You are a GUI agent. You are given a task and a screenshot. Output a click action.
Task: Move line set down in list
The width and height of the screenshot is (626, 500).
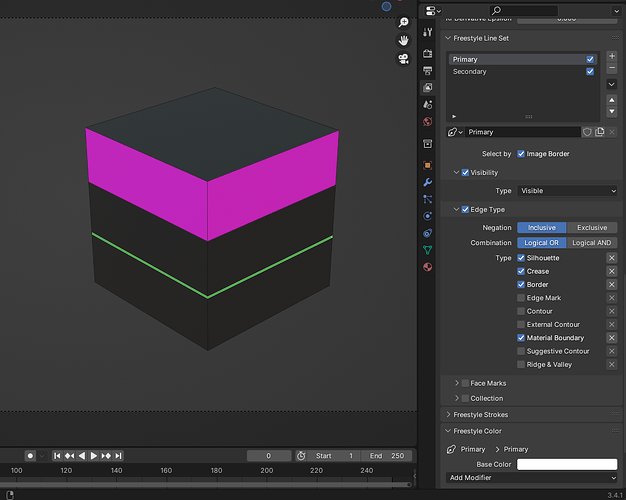click(612, 111)
